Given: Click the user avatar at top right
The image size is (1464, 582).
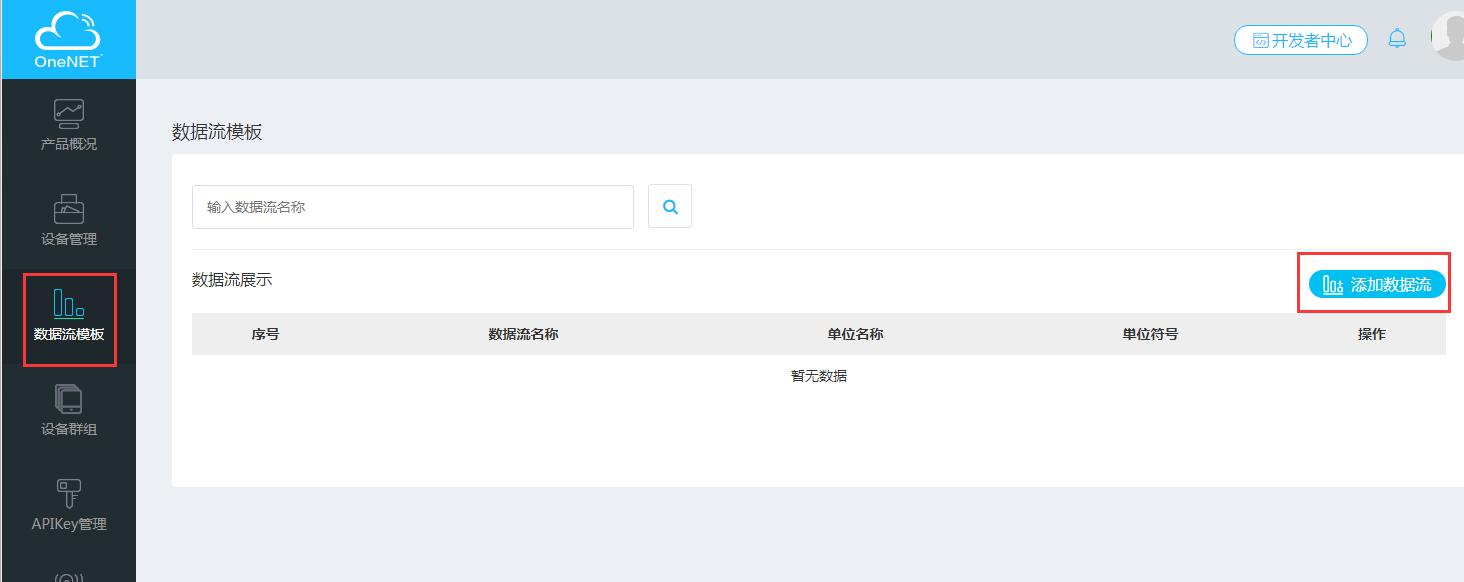Looking at the screenshot, I should (x=1449, y=36).
